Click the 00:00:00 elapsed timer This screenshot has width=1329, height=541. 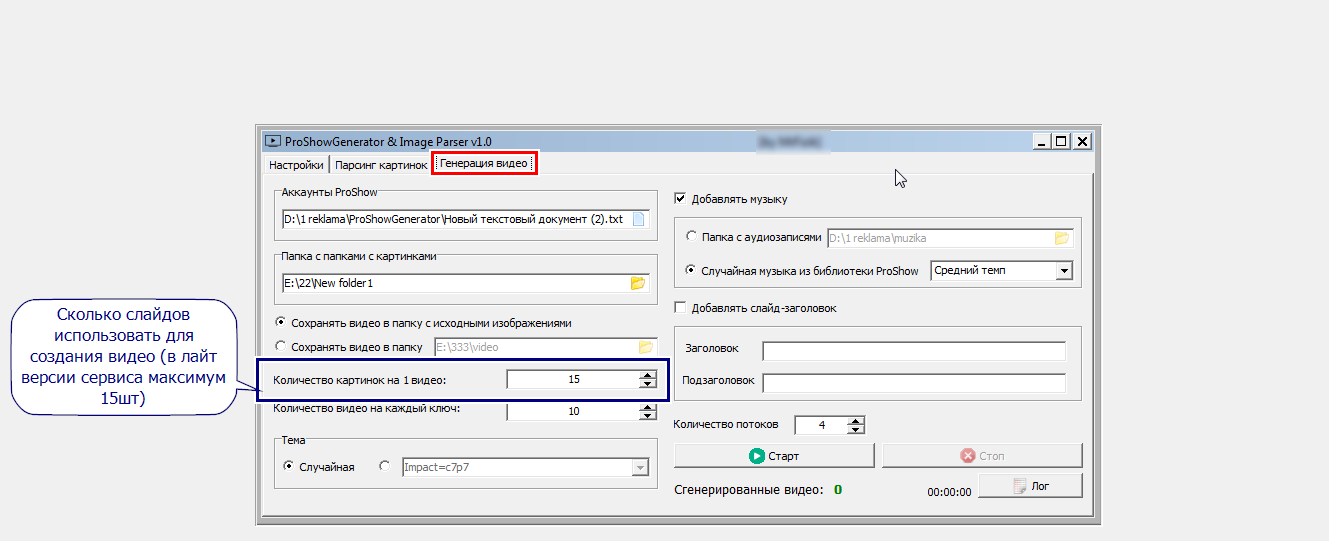pyautogui.click(x=949, y=492)
